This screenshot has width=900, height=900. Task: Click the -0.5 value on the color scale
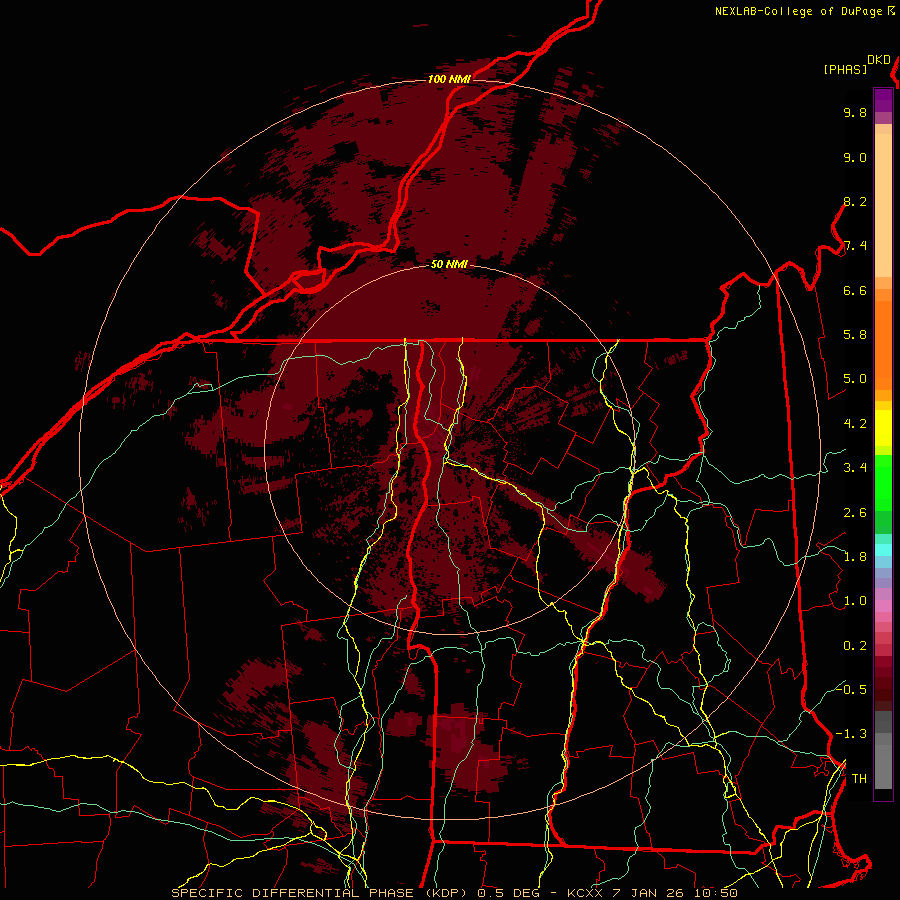(x=851, y=689)
